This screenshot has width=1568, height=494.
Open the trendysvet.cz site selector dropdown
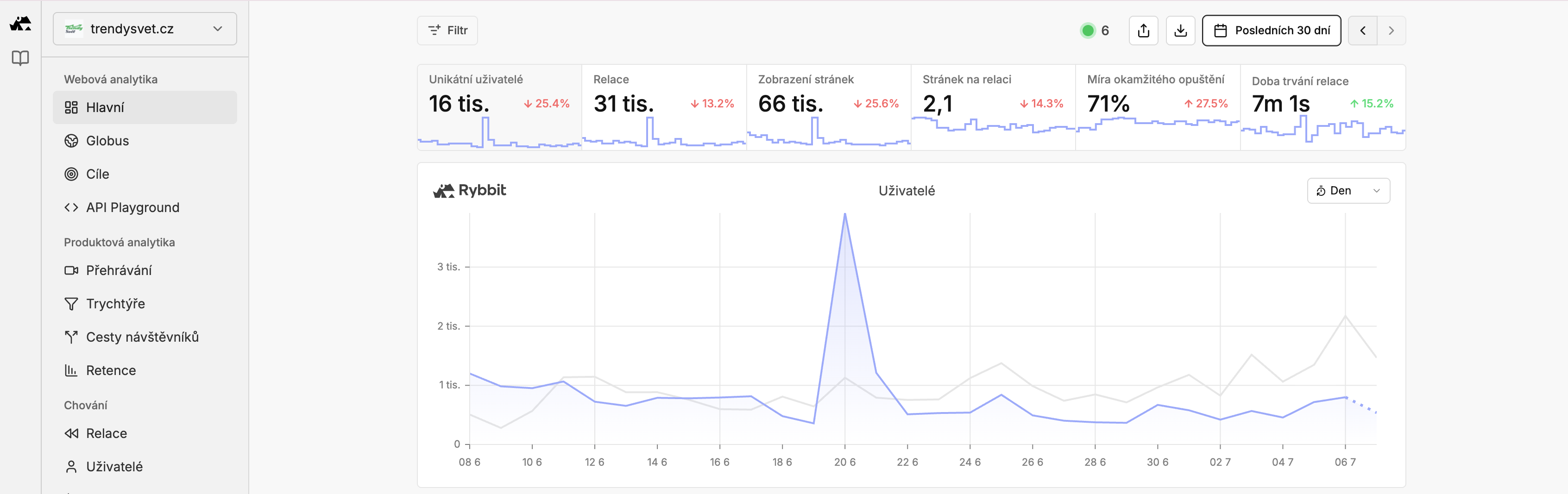[145, 29]
